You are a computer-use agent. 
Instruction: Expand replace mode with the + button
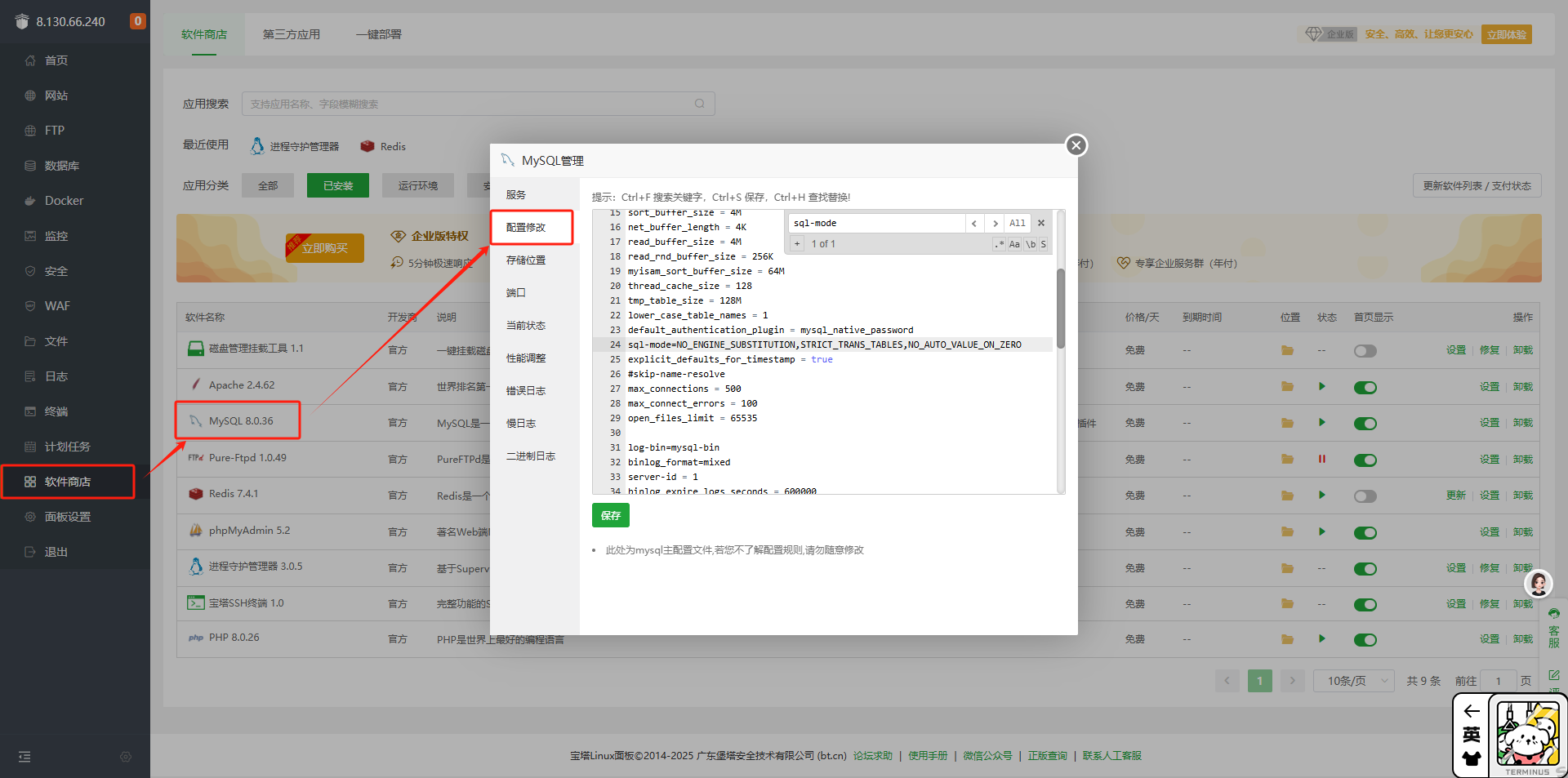797,244
